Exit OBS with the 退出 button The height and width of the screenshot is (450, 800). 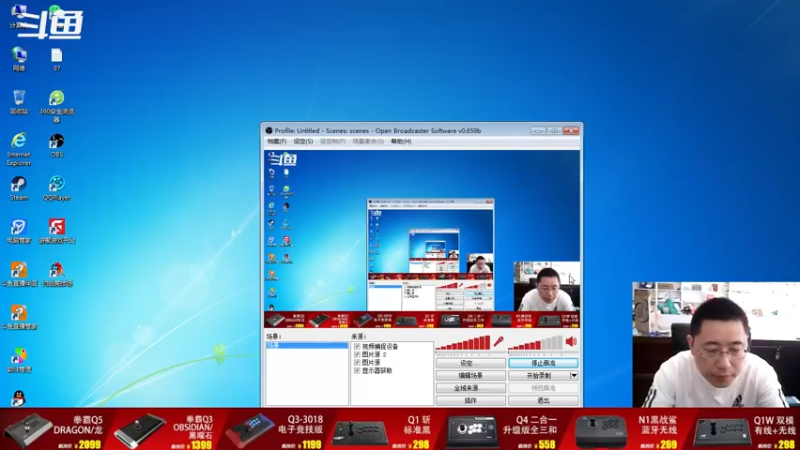click(543, 401)
